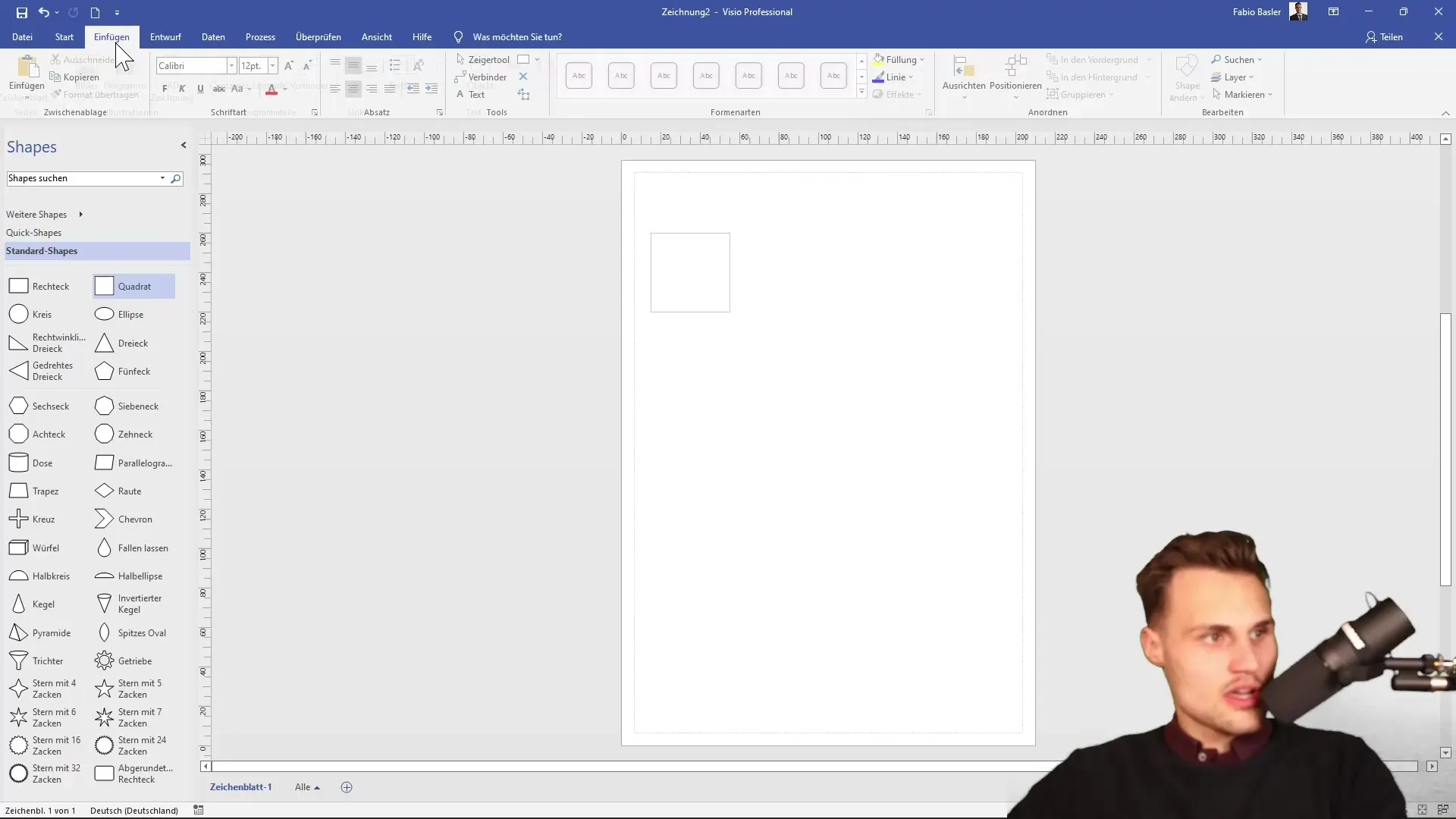Click the shapes search magnifier icon
The image size is (1456, 819).
pyautogui.click(x=176, y=178)
